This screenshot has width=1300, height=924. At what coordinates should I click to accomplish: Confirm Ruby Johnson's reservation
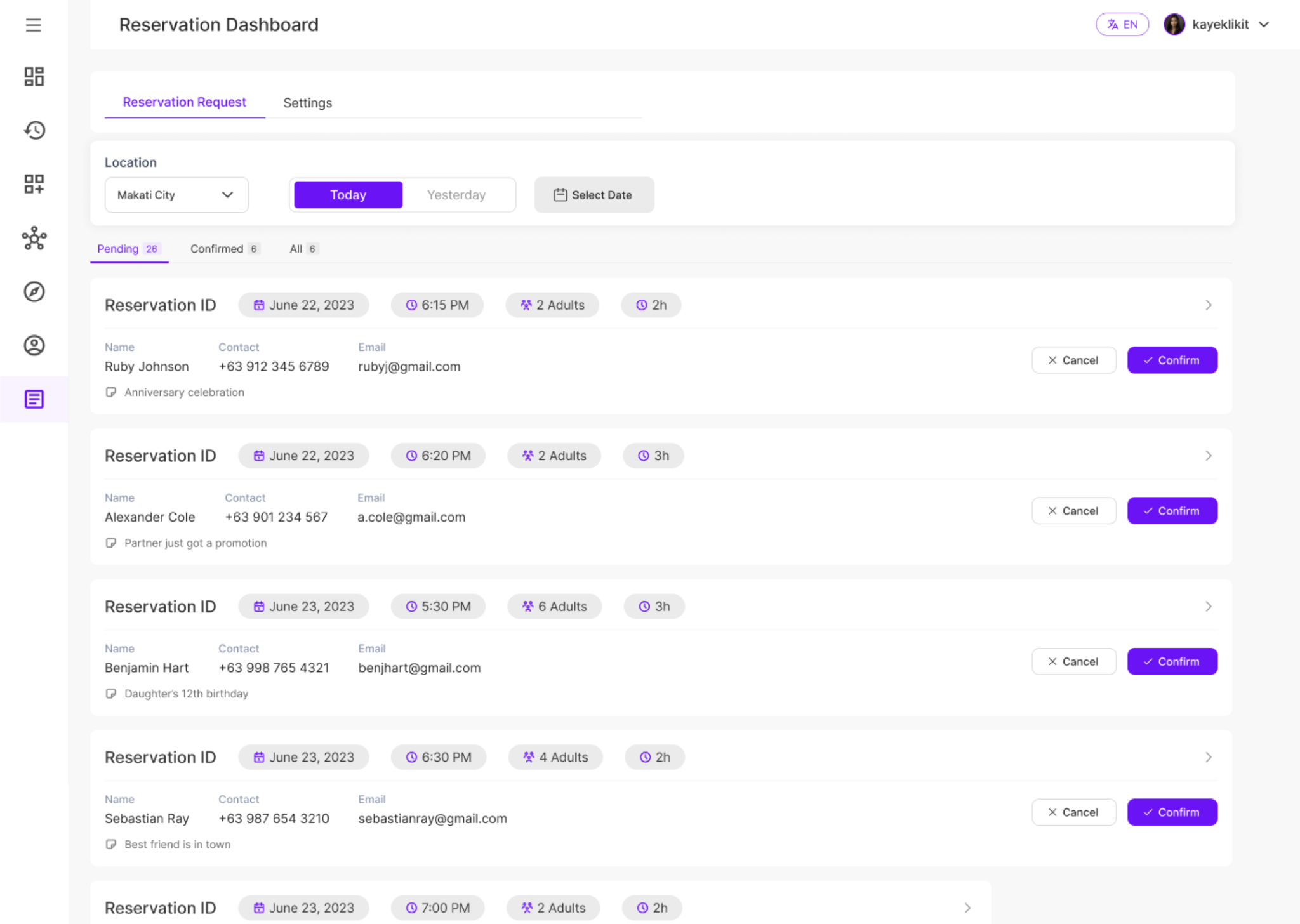[x=1172, y=360]
